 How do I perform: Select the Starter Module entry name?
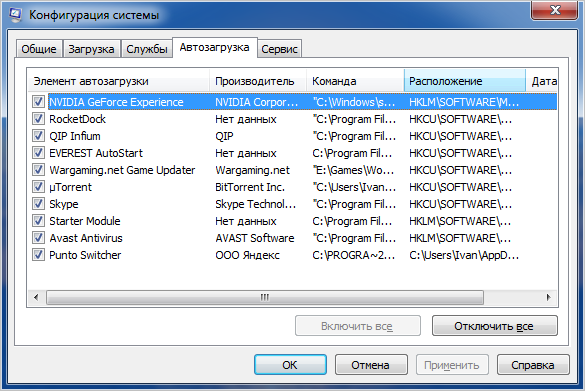85,221
